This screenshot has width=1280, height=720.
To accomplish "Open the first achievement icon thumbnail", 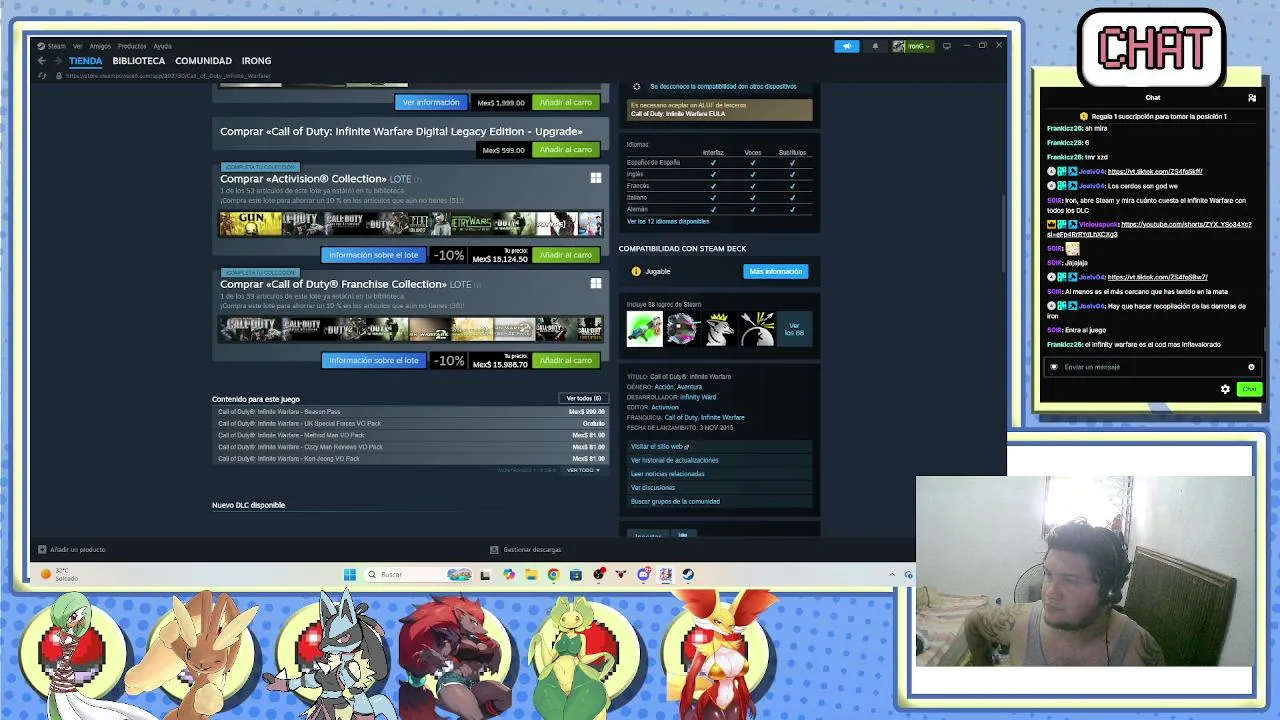I will click(644, 328).
